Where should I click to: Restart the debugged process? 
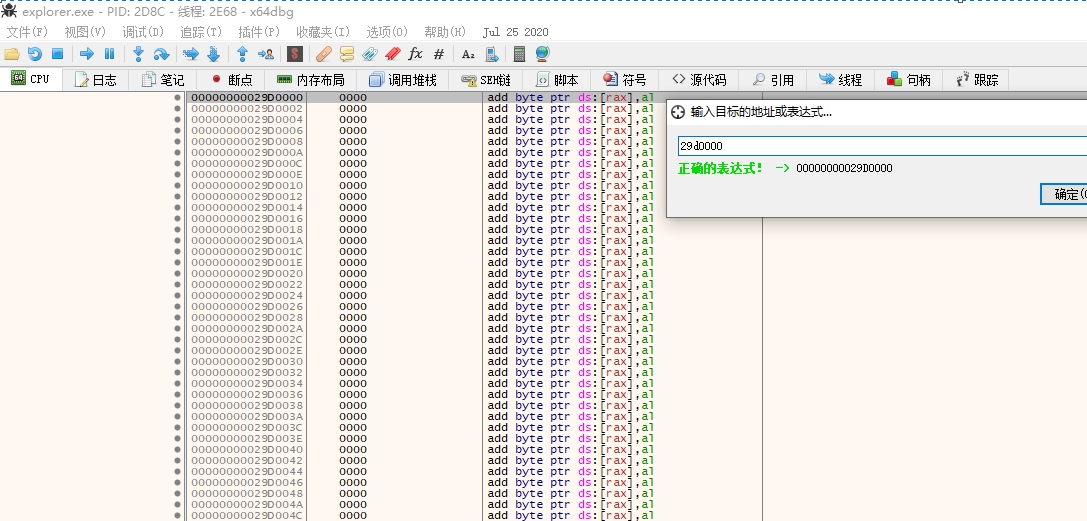35,54
